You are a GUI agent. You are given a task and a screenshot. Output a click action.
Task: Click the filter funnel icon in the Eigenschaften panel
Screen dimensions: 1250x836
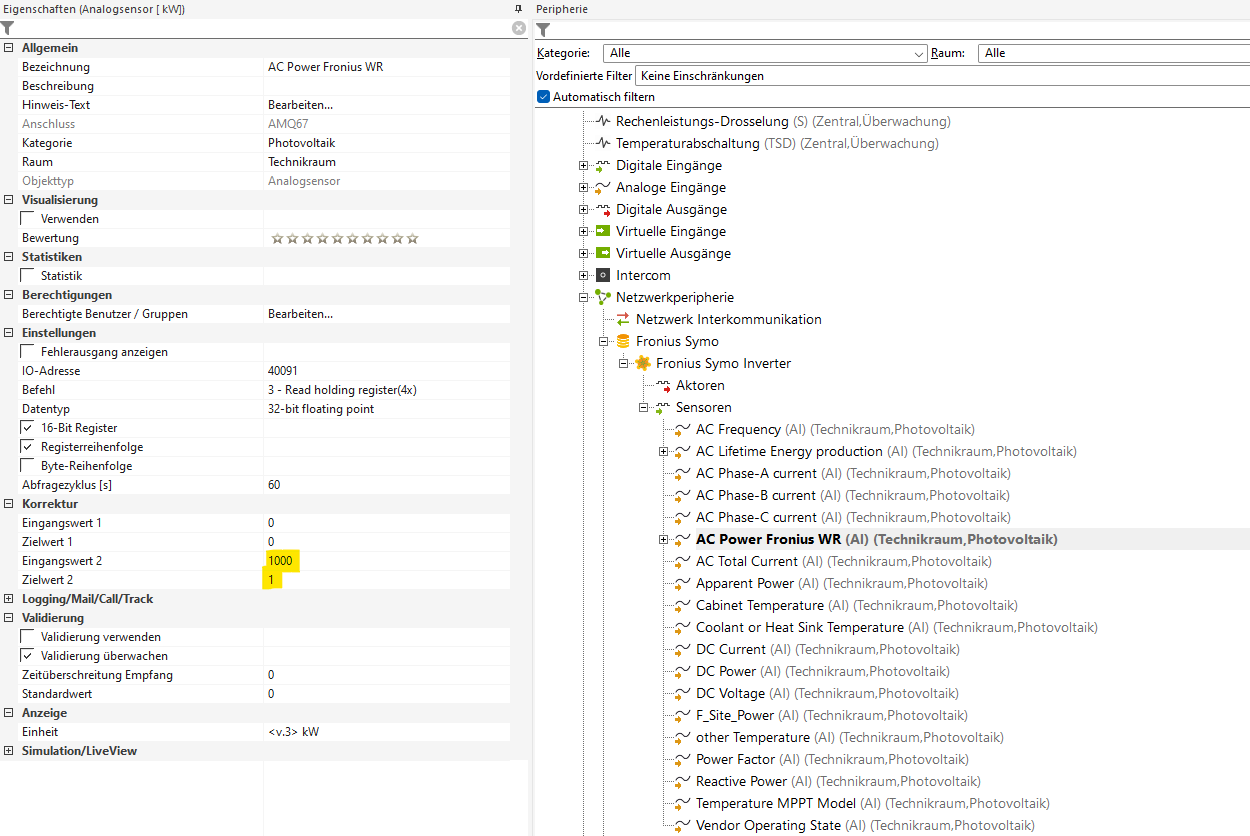click(x=8, y=28)
